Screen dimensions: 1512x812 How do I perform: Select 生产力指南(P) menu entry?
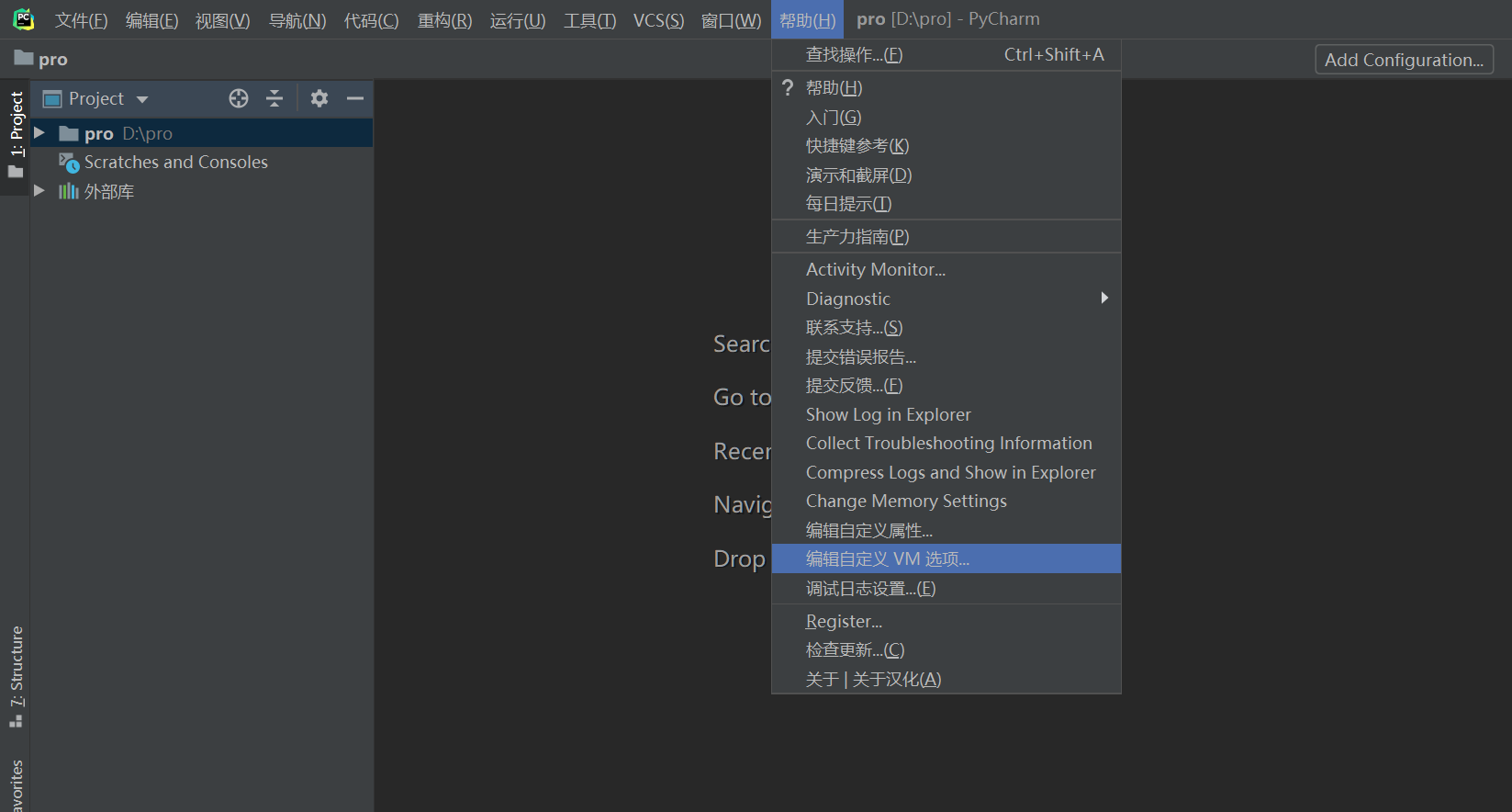(946, 236)
